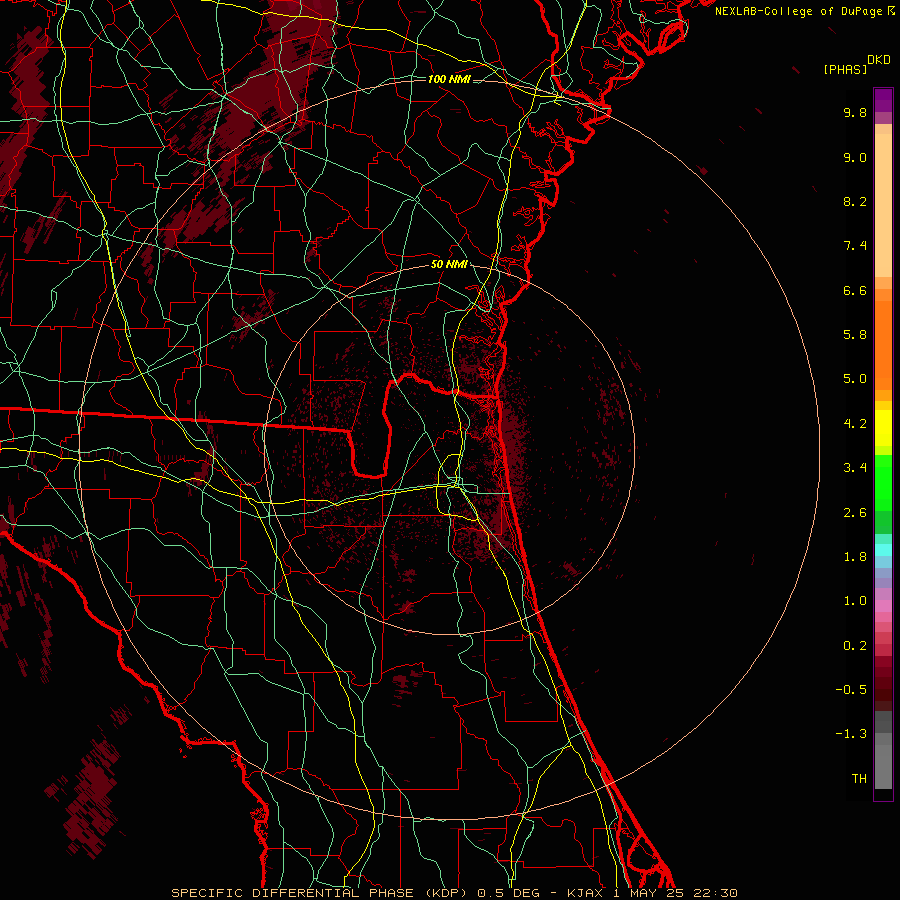Click the 6.6 scale value
900x900 pixels.
pyautogui.click(x=855, y=290)
